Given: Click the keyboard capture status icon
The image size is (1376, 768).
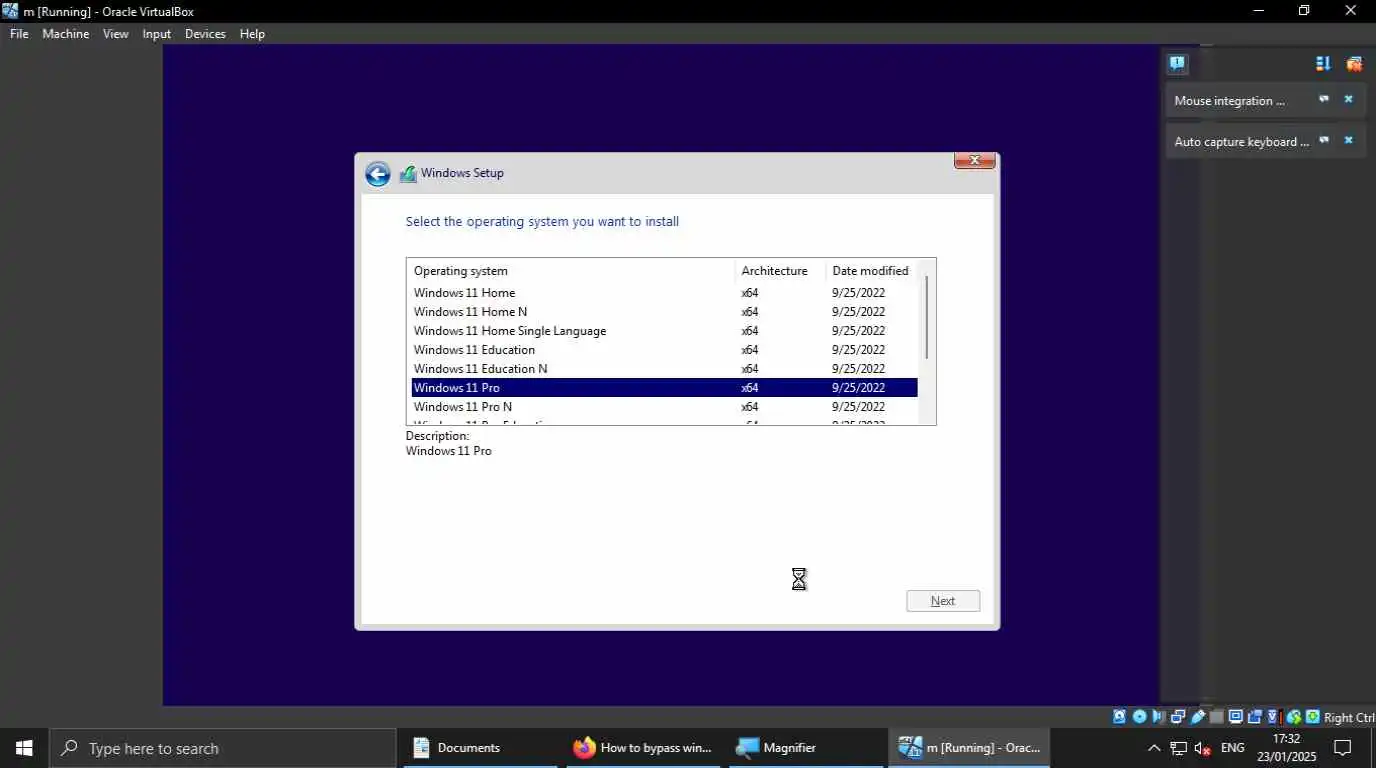Looking at the screenshot, I should coord(1312,717).
